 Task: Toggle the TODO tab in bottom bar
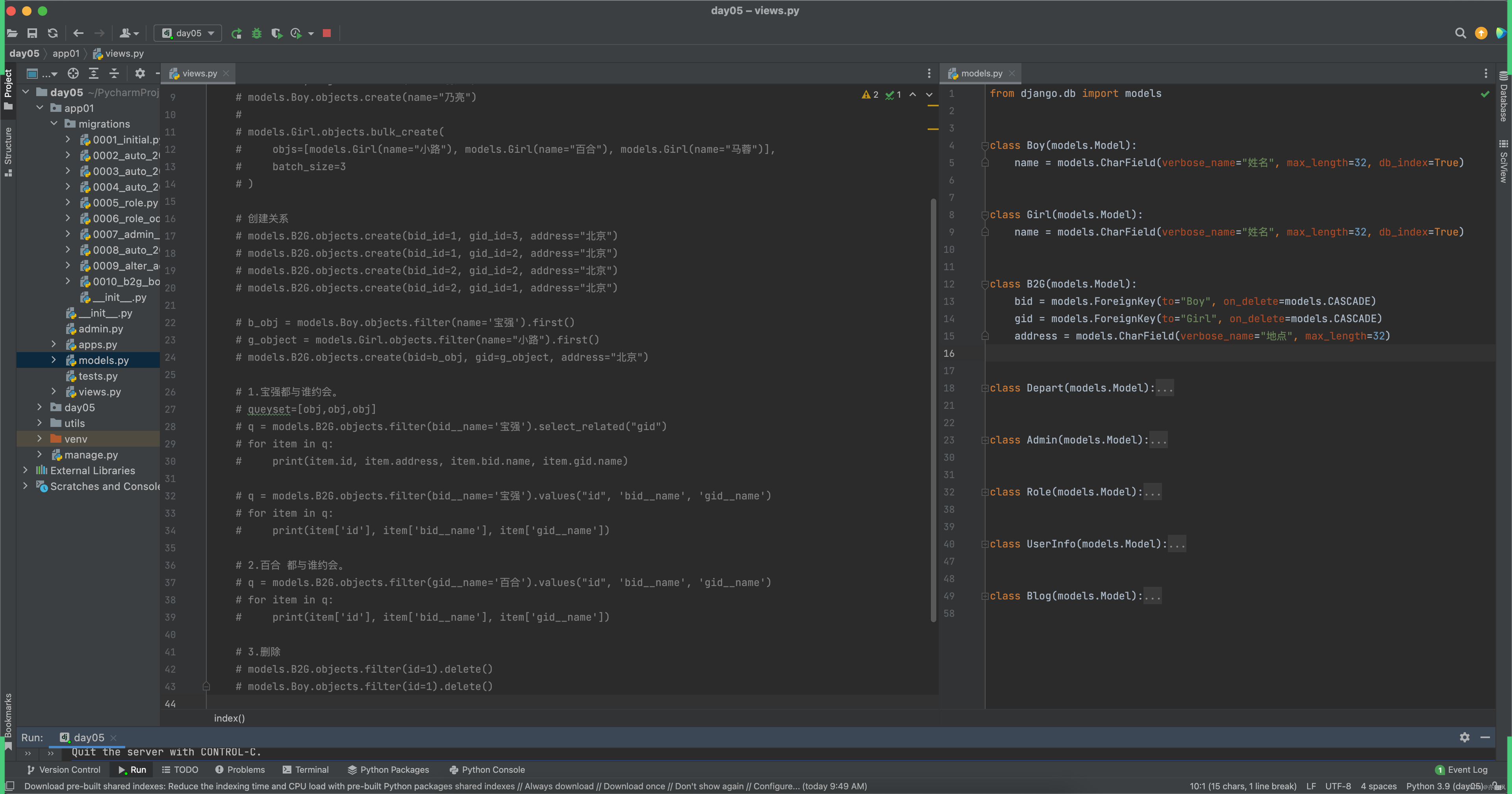click(183, 769)
